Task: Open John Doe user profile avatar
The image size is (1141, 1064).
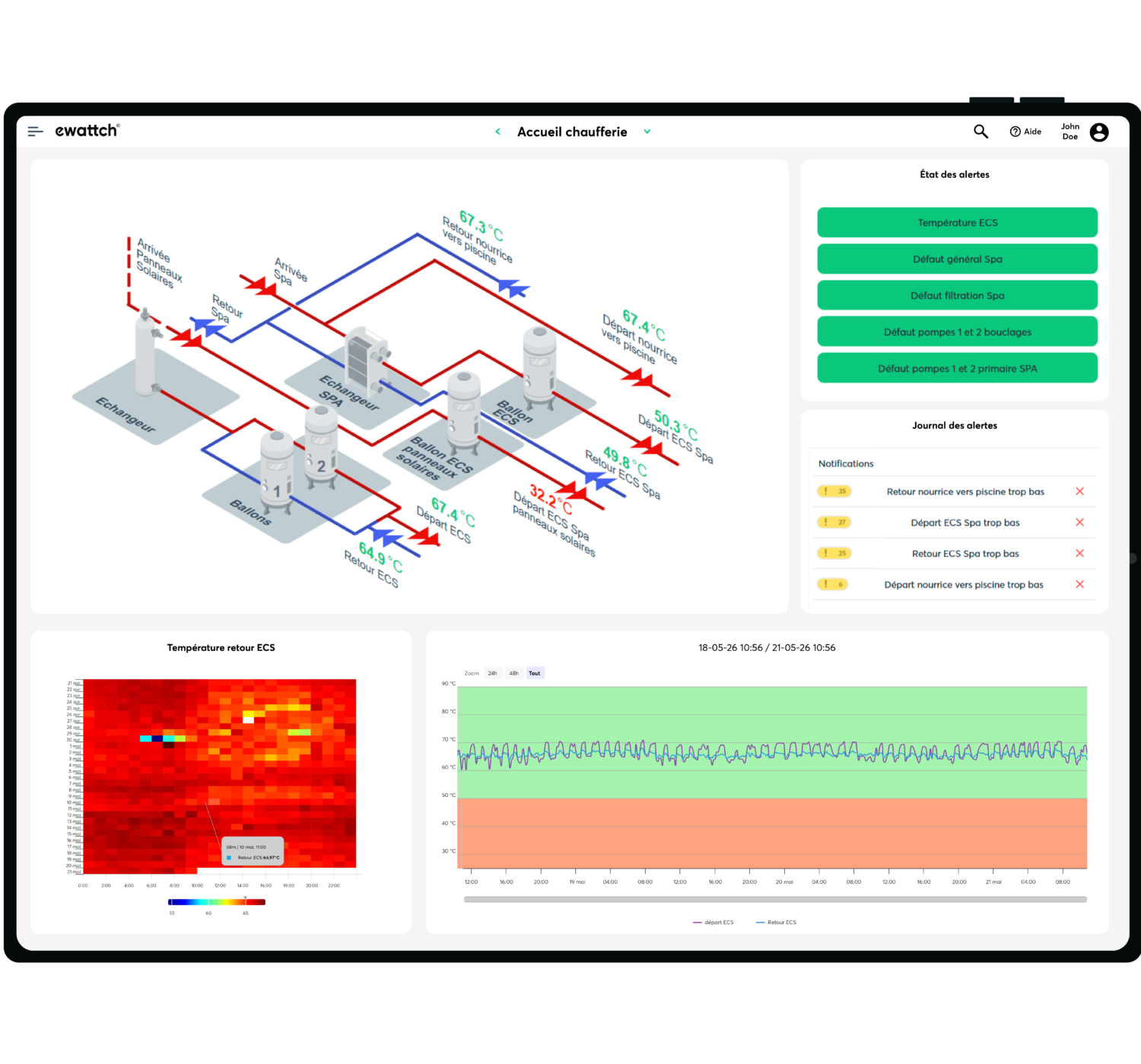Action: coord(1098,132)
